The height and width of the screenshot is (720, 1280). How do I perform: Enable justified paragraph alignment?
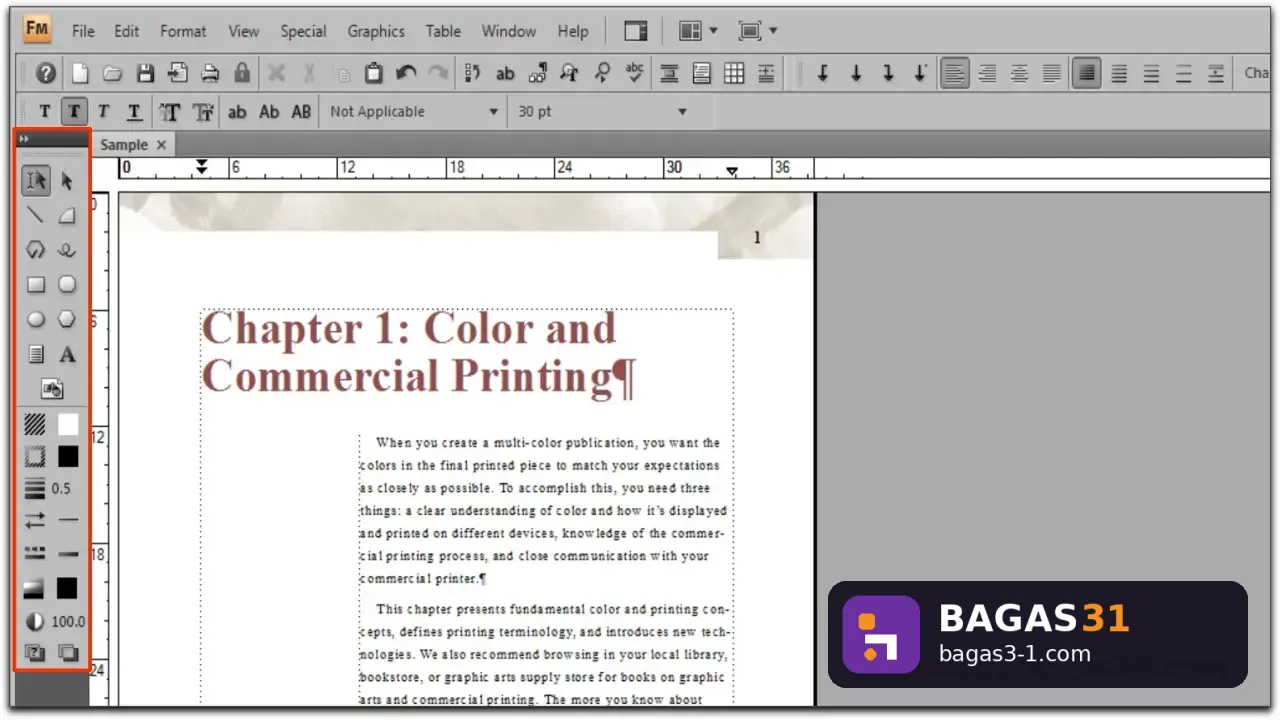pos(1051,73)
